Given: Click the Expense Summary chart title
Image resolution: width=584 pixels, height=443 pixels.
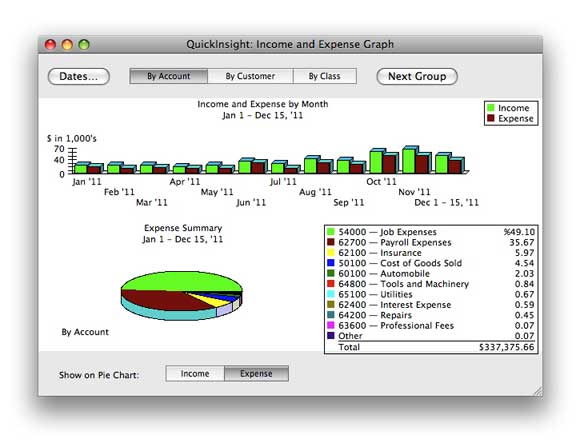Looking at the screenshot, I should coord(183,228).
